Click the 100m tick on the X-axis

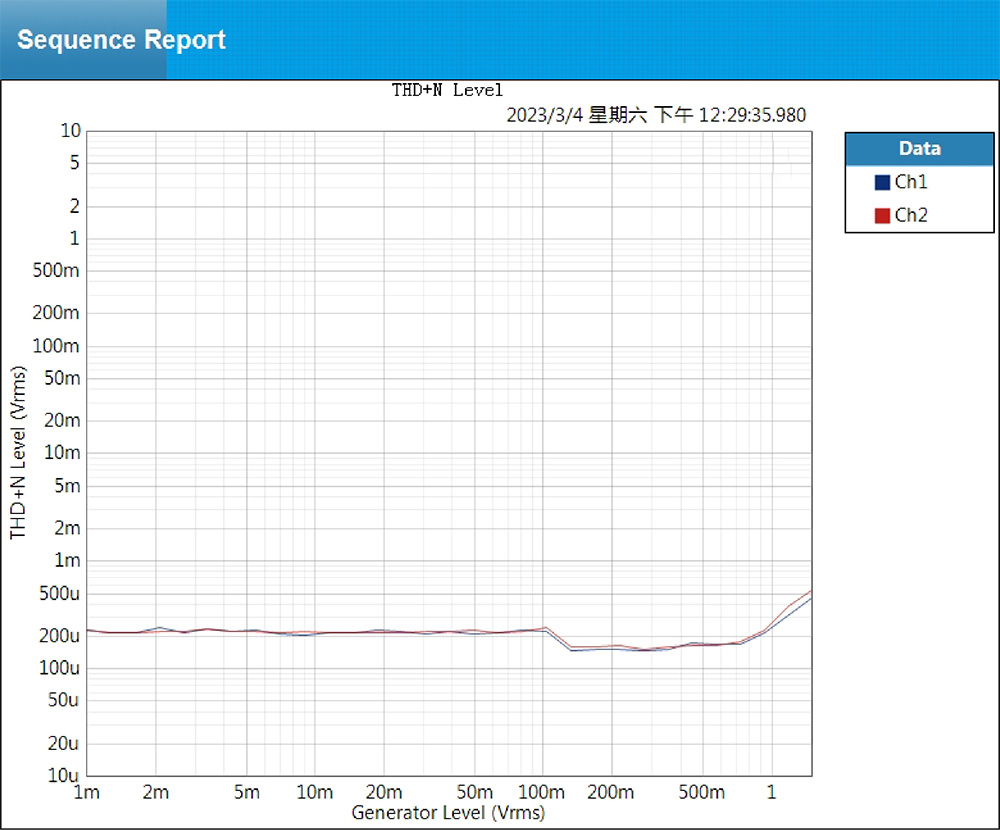pos(542,793)
